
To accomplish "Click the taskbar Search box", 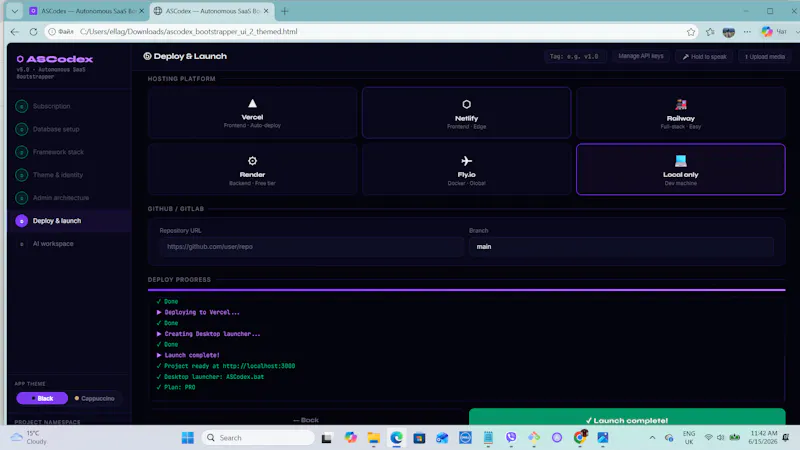I will 259,438.
